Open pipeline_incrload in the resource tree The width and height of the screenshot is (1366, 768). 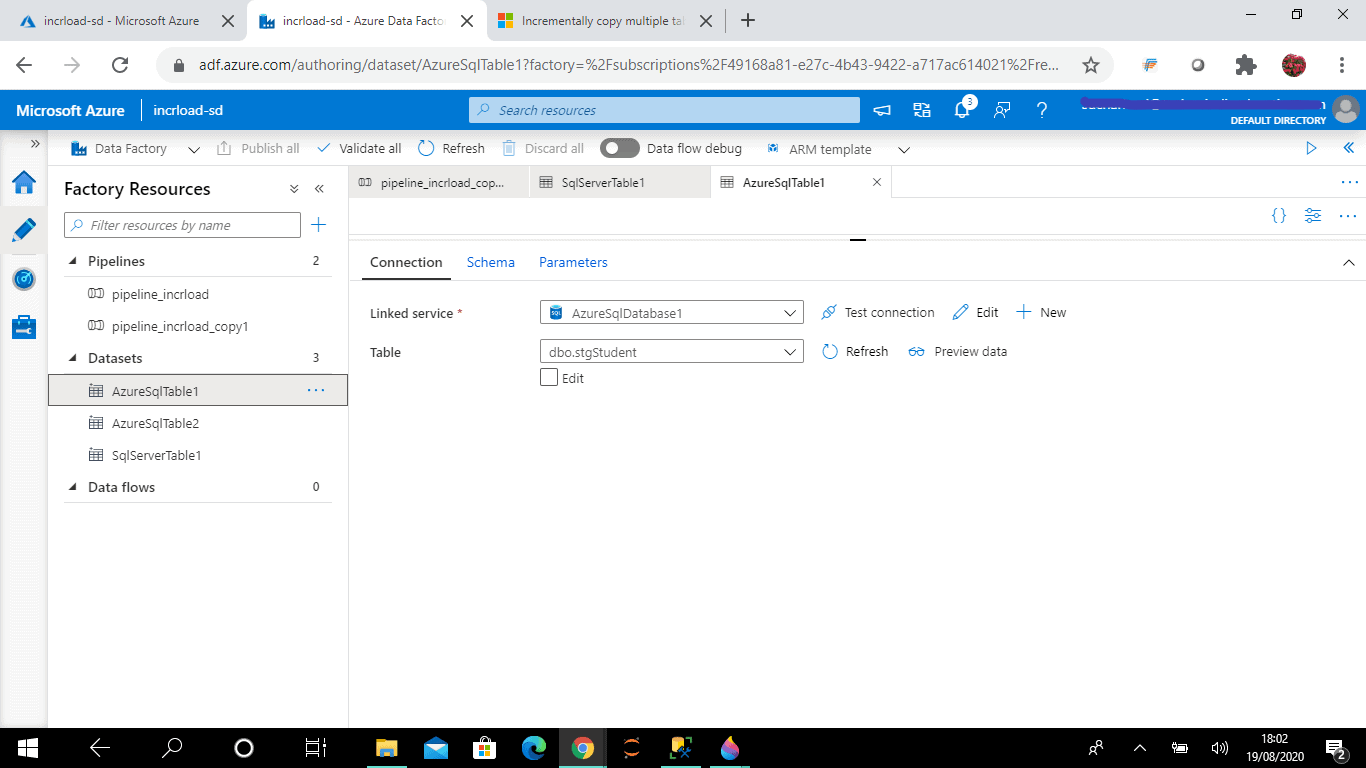[160, 294]
